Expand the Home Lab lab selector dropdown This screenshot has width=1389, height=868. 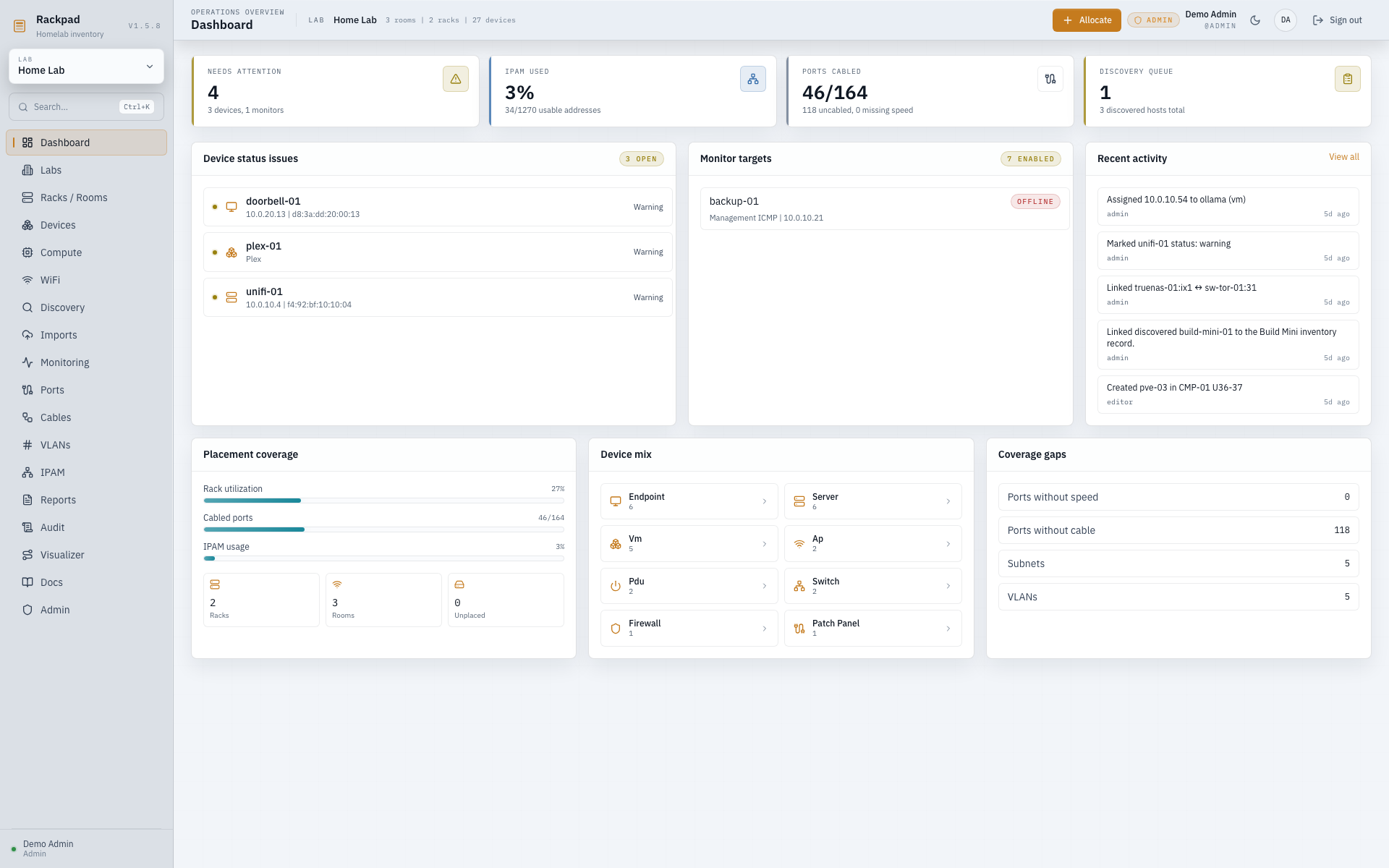(86, 66)
